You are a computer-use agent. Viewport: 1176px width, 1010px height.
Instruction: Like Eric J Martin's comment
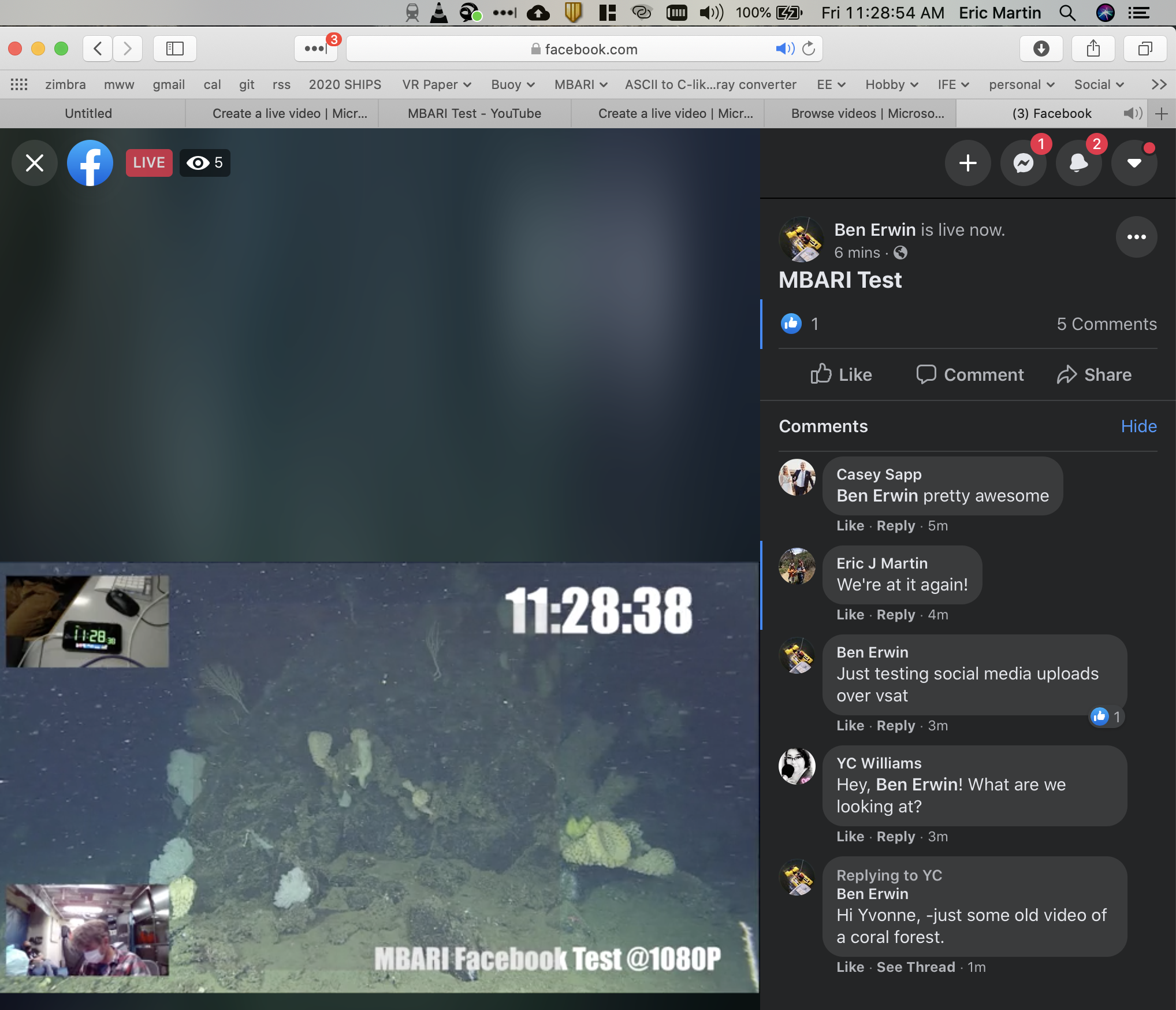tap(850, 615)
